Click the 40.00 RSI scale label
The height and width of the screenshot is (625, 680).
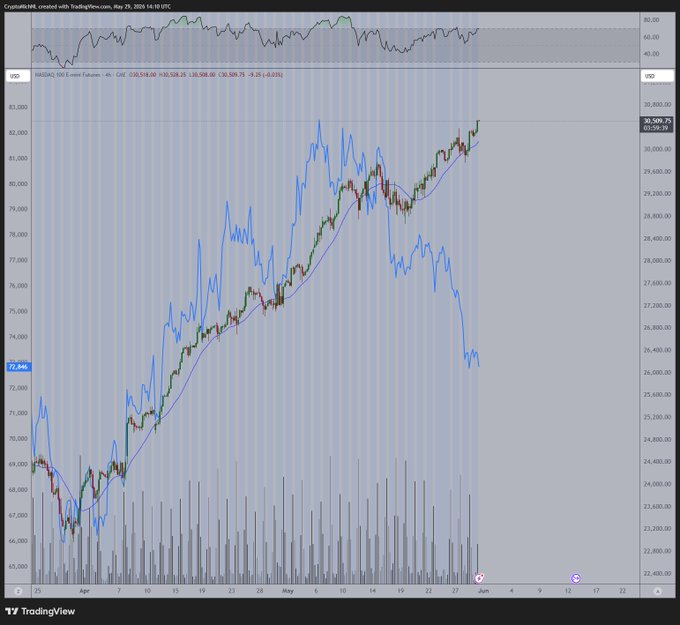coord(651,54)
